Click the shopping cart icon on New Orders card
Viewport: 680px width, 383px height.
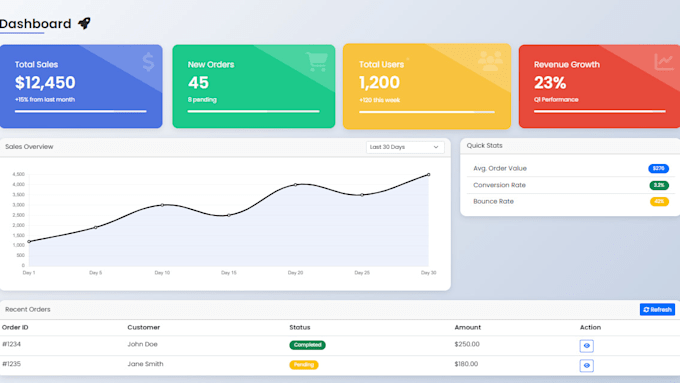coord(317,62)
